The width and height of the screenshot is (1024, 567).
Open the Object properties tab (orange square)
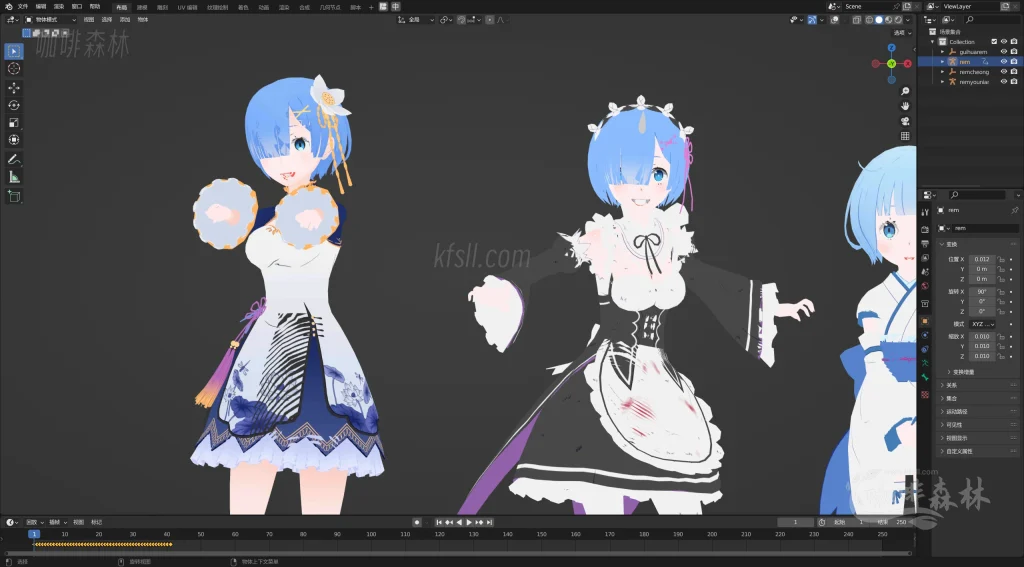coord(925,321)
